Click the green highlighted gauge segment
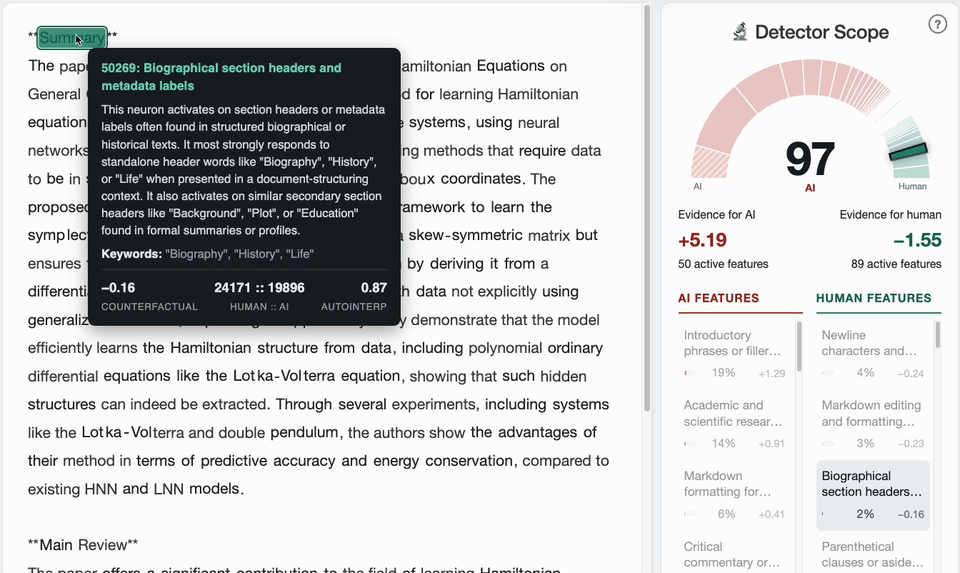The image size is (960, 573). (909, 151)
